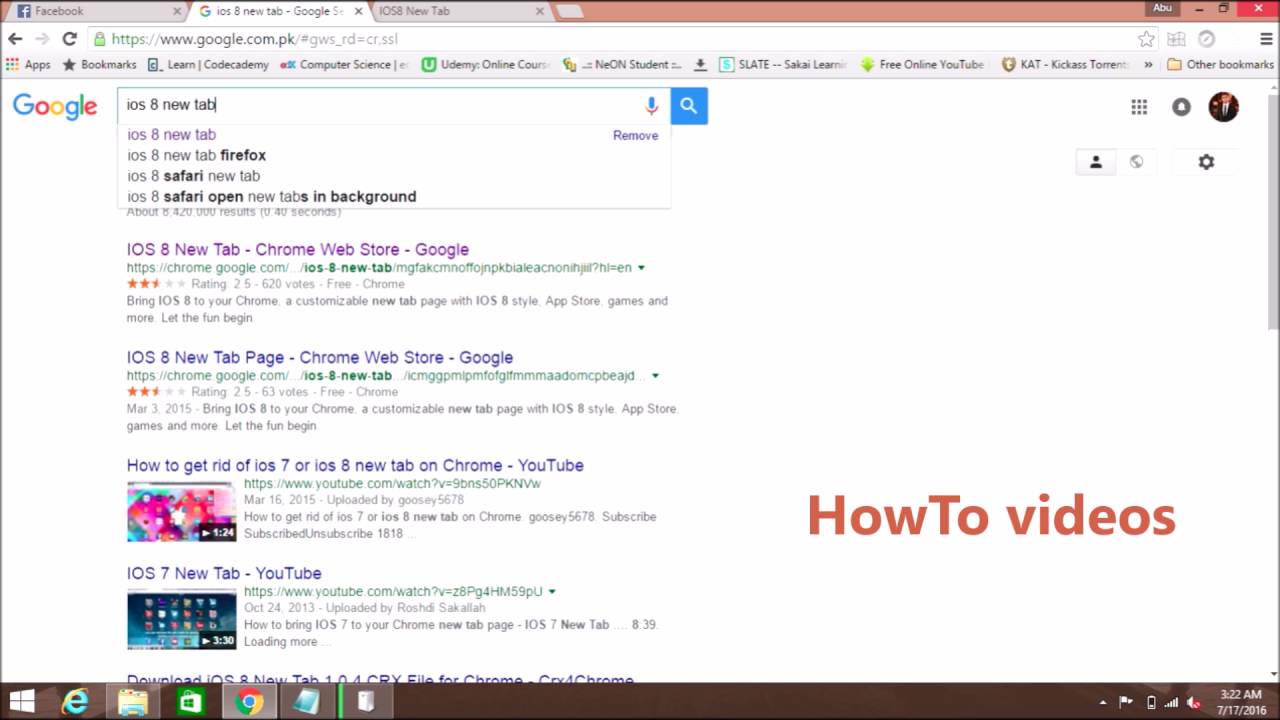This screenshot has width=1280, height=720.
Task: Pick the first suggestion ios 8 new tab
Action: click(x=171, y=134)
